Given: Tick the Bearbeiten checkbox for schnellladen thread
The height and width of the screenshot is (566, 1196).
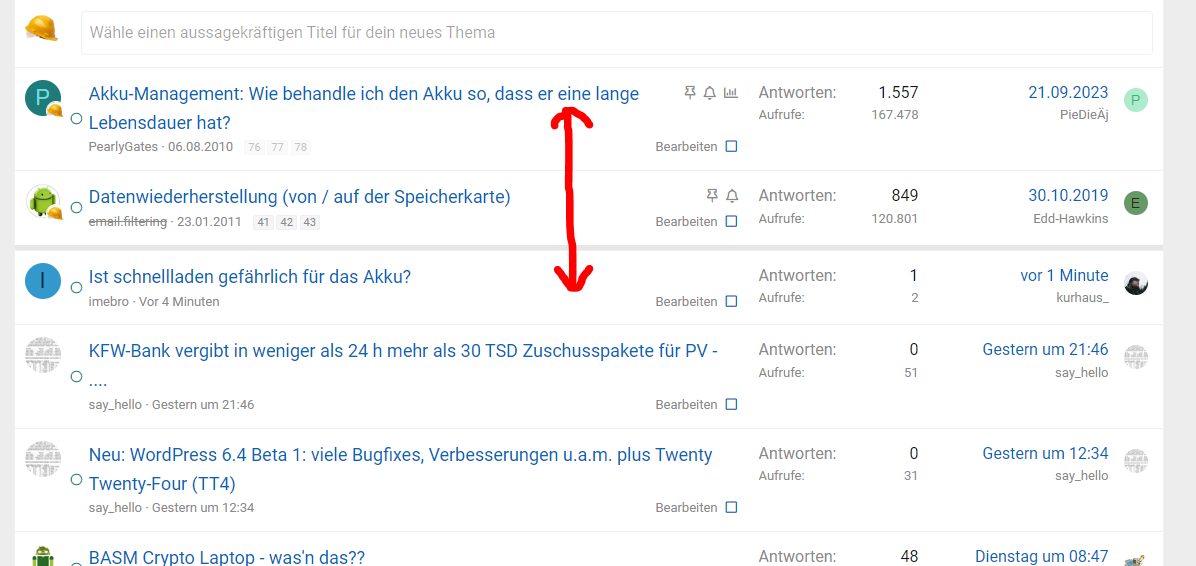Looking at the screenshot, I should coord(731,301).
